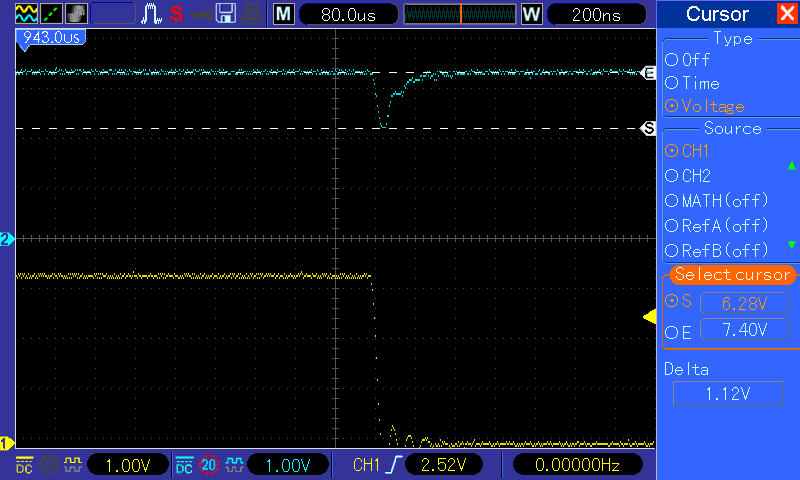Click the yellow CH1 DC coupling icon
The image size is (800, 480).
click(x=24, y=465)
